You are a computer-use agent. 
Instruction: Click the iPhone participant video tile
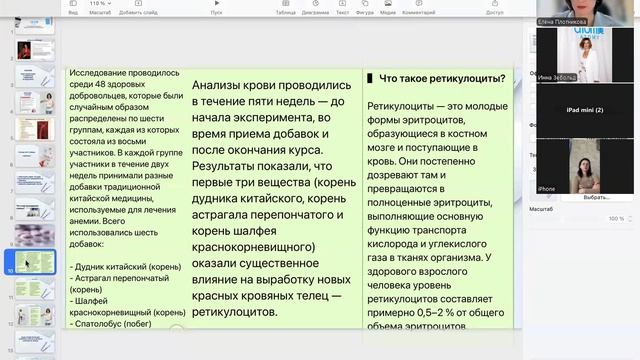[x=585, y=166]
